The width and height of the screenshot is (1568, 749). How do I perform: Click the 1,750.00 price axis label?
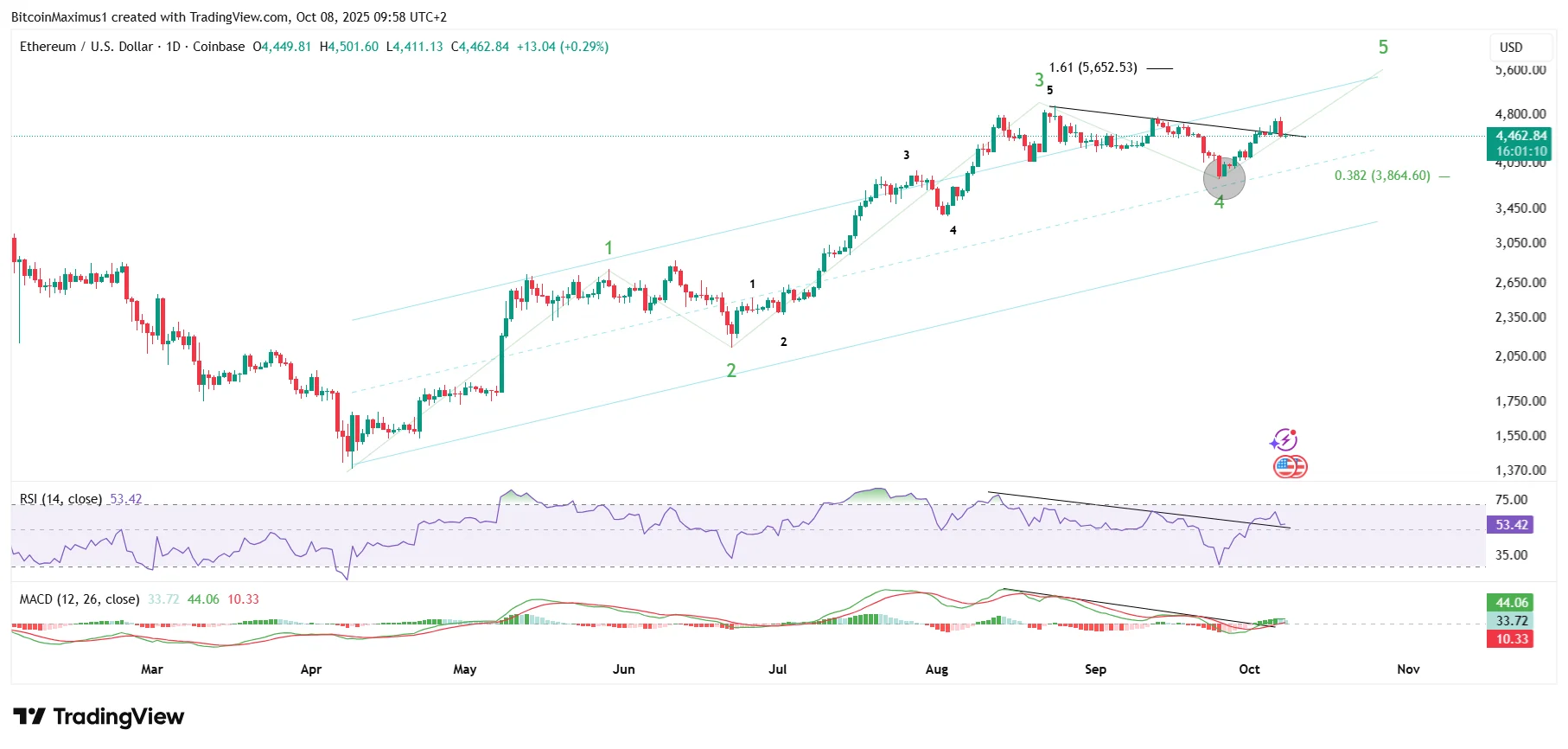[1521, 401]
